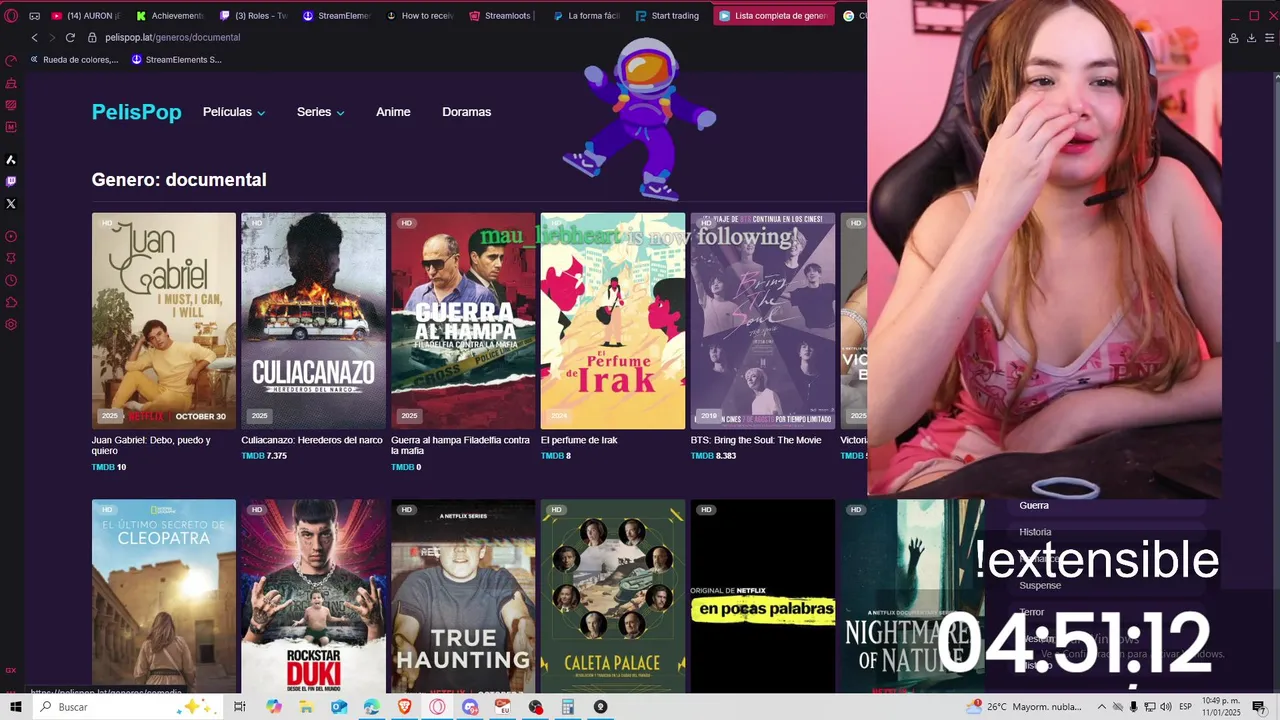Click the Windows taskbar Buscar search box
The height and width of the screenshot is (720, 1280).
pos(130,707)
